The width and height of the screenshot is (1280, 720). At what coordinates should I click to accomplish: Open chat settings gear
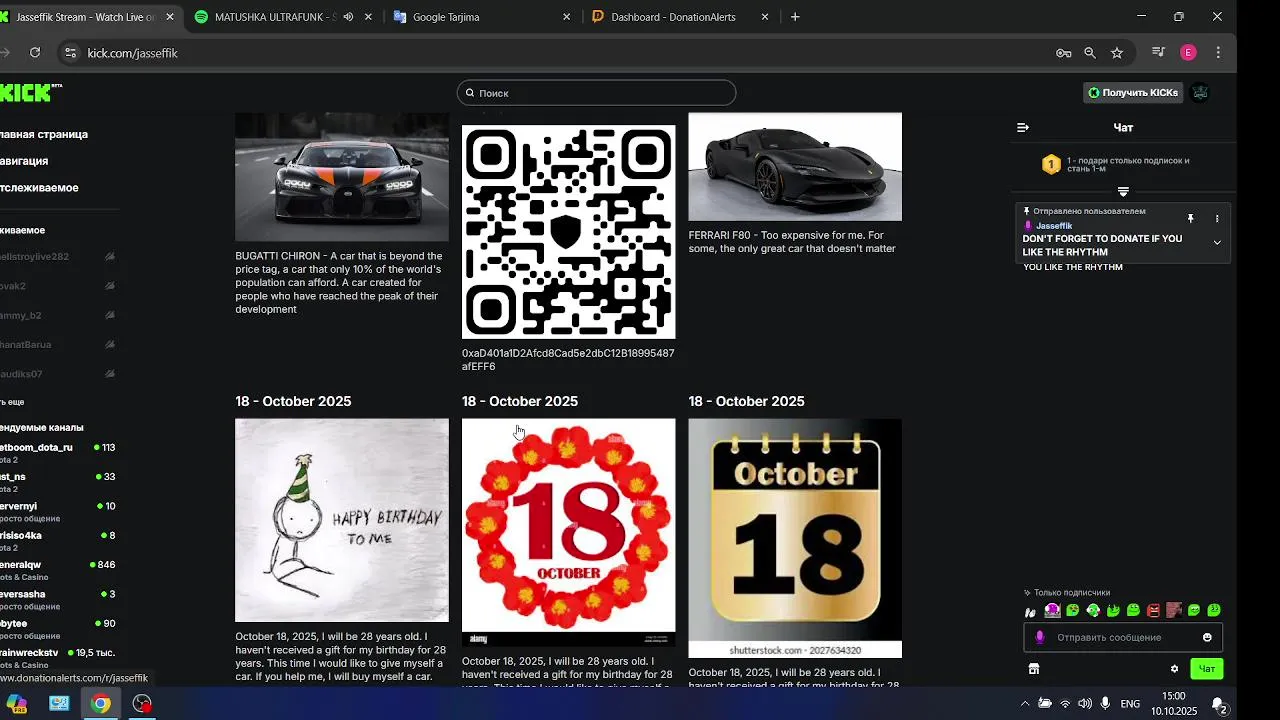click(1174, 669)
